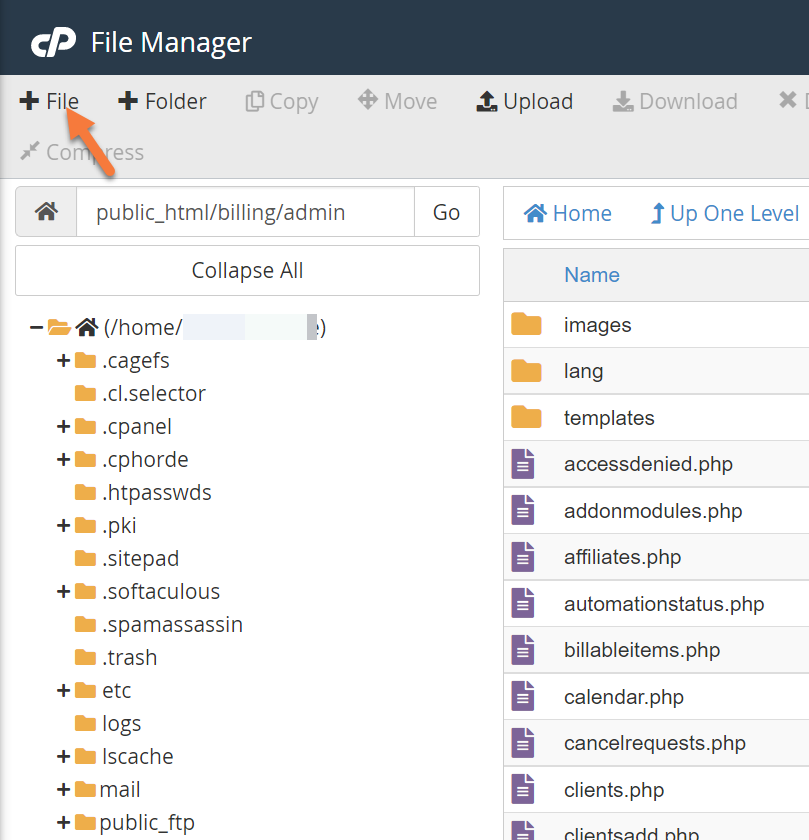Click the path input field
809x840 pixels.
(245, 212)
